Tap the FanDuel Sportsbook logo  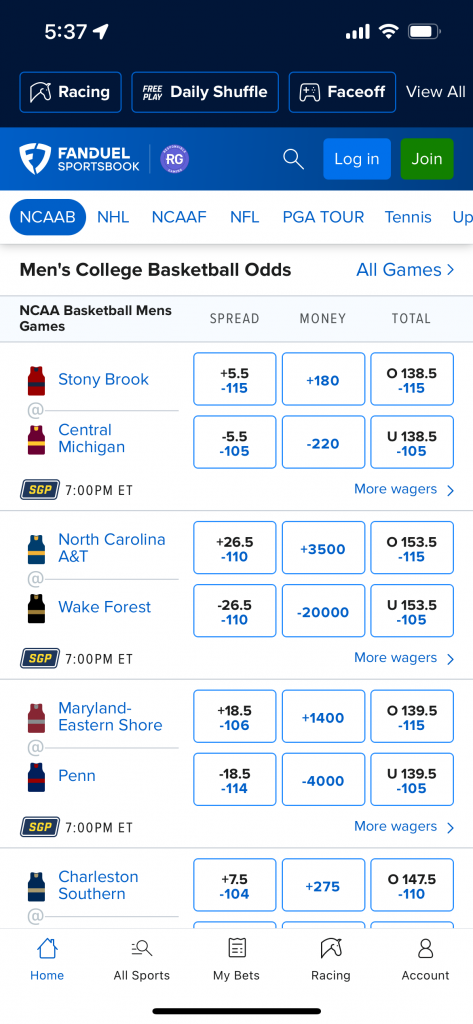pos(79,159)
